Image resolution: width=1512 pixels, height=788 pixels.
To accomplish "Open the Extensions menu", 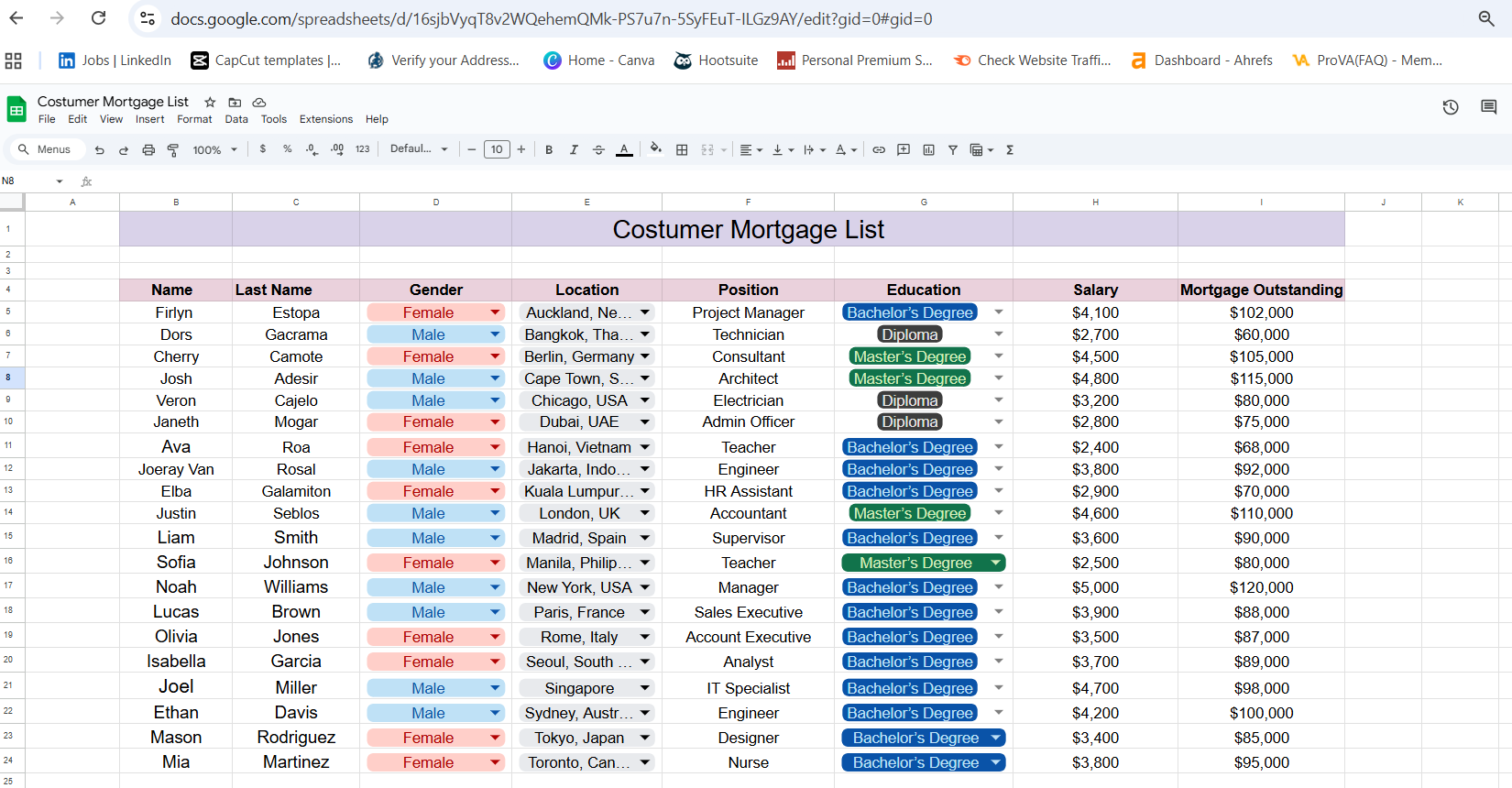I will point(325,119).
